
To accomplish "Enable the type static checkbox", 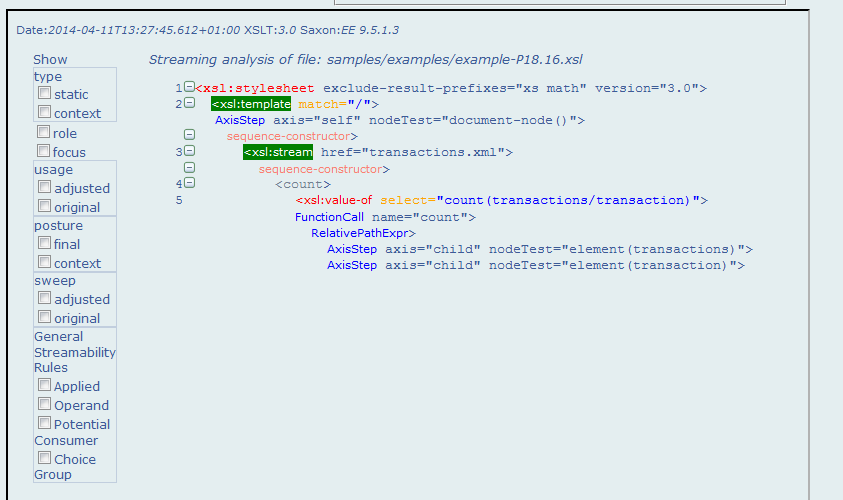I will coord(45,93).
